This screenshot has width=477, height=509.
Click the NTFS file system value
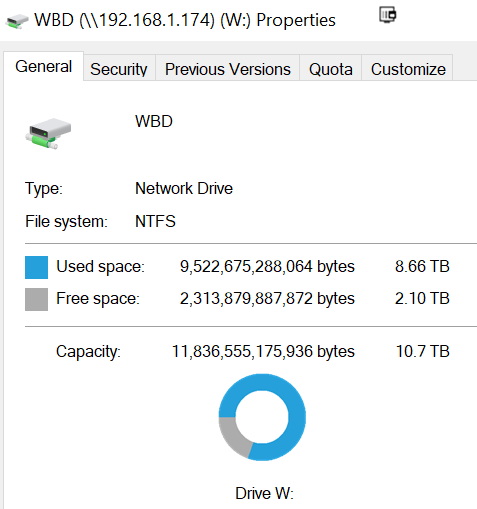pyautogui.click(x=155, y=221)
